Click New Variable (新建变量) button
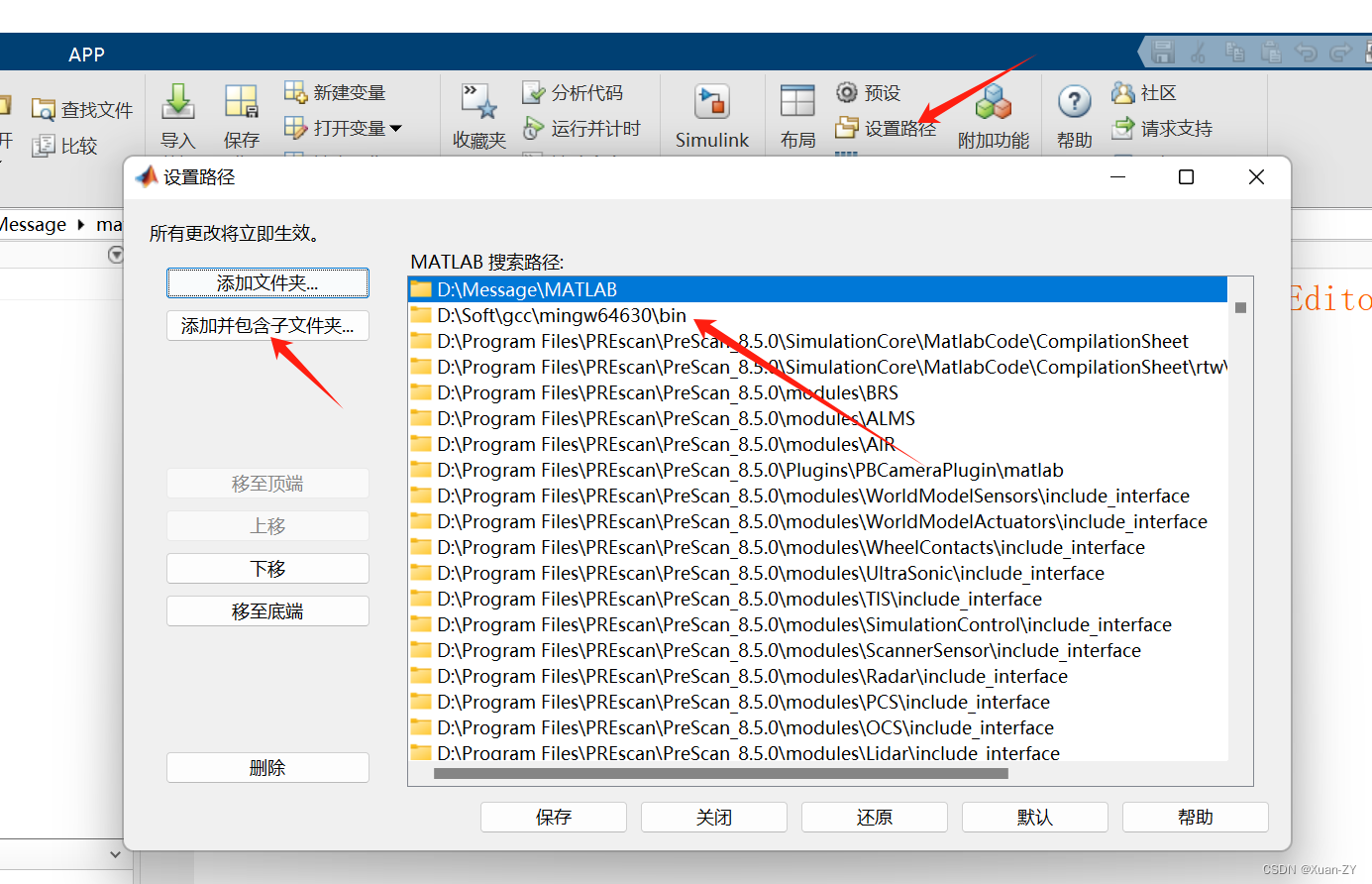Image resolution: width=1372 pixels, height=884 pixels. point(335,92)
